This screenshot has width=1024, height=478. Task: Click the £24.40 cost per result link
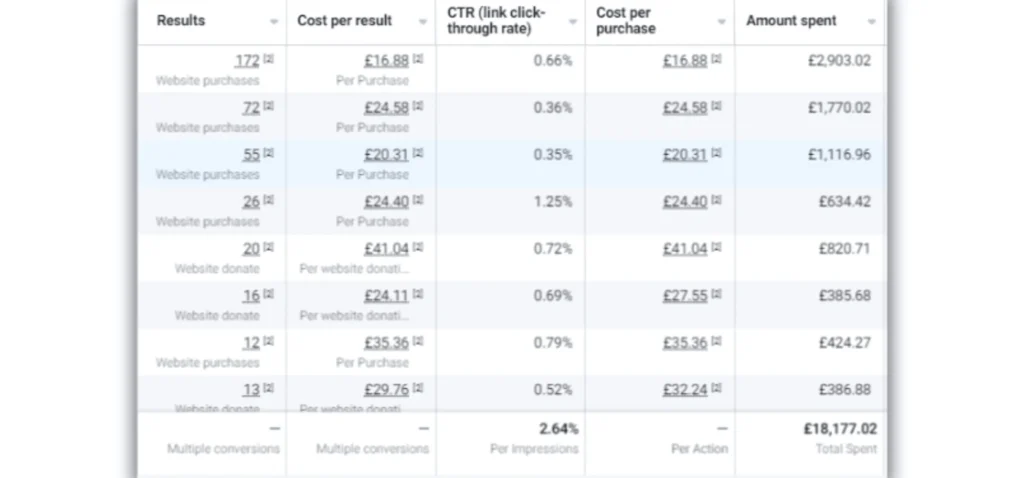tap(386, 201)
